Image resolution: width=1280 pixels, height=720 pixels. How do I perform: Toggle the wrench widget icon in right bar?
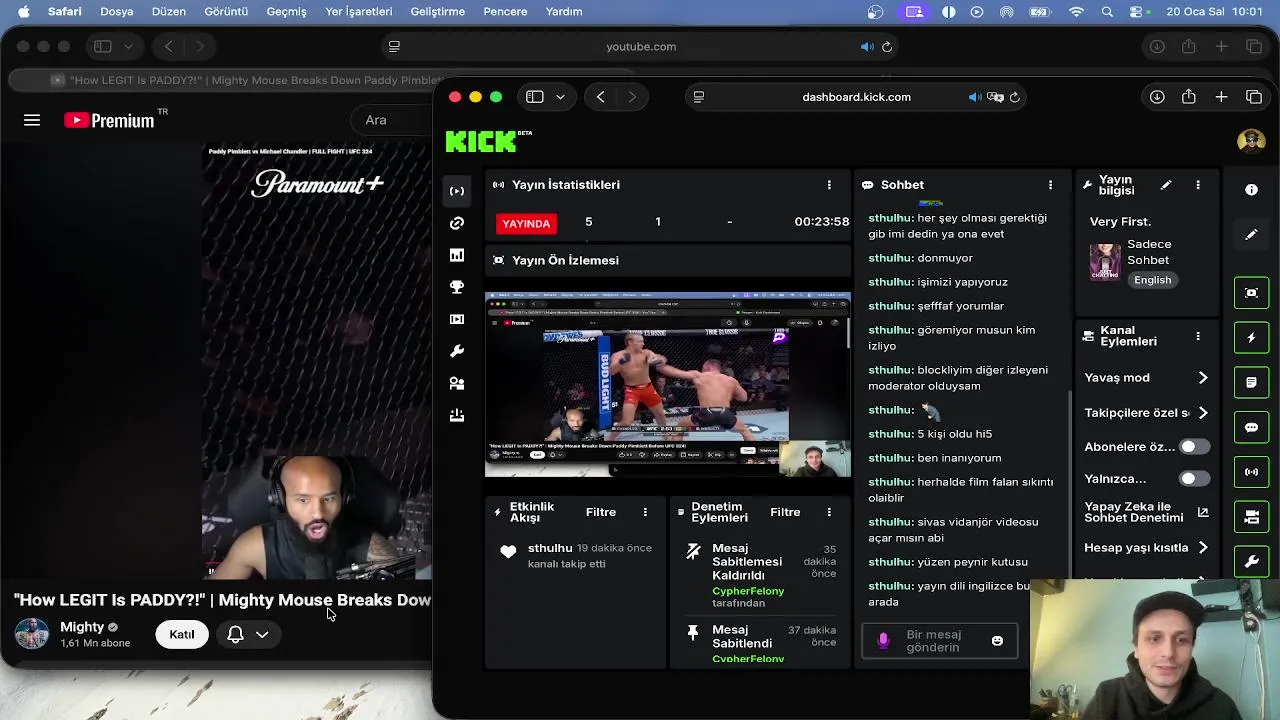coord(1251,562)
